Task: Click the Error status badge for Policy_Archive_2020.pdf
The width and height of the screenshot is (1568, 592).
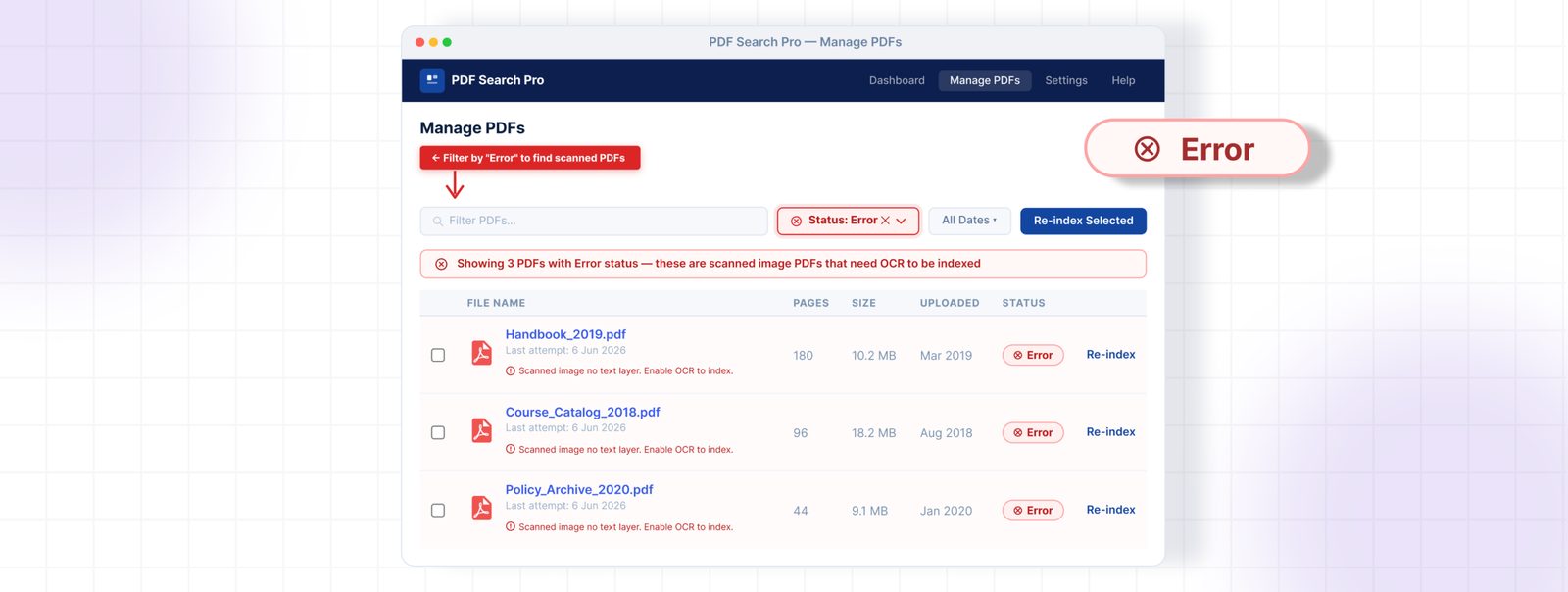Action: (x=1033, y=510)
